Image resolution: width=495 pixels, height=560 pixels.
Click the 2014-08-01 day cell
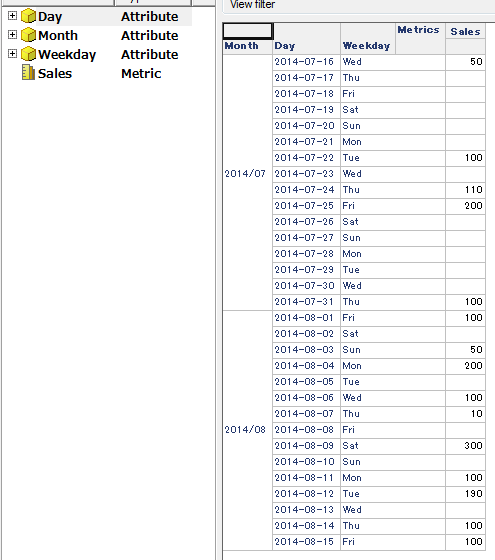click(x=306, y=318)
